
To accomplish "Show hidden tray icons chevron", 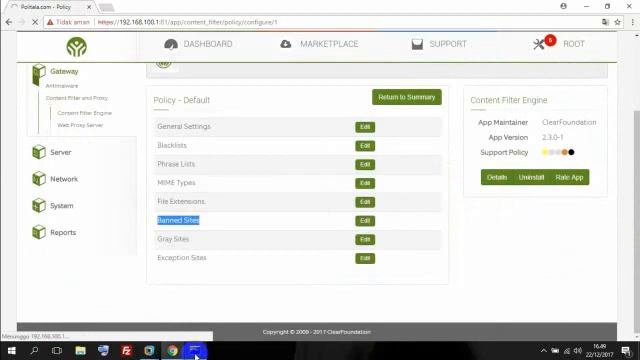I will pos(544,351).
